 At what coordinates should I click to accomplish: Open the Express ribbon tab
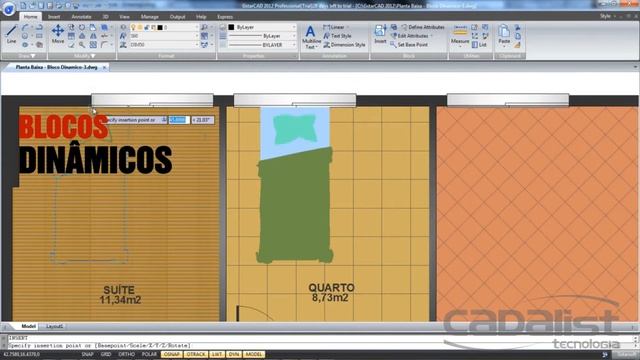point(225,17)
